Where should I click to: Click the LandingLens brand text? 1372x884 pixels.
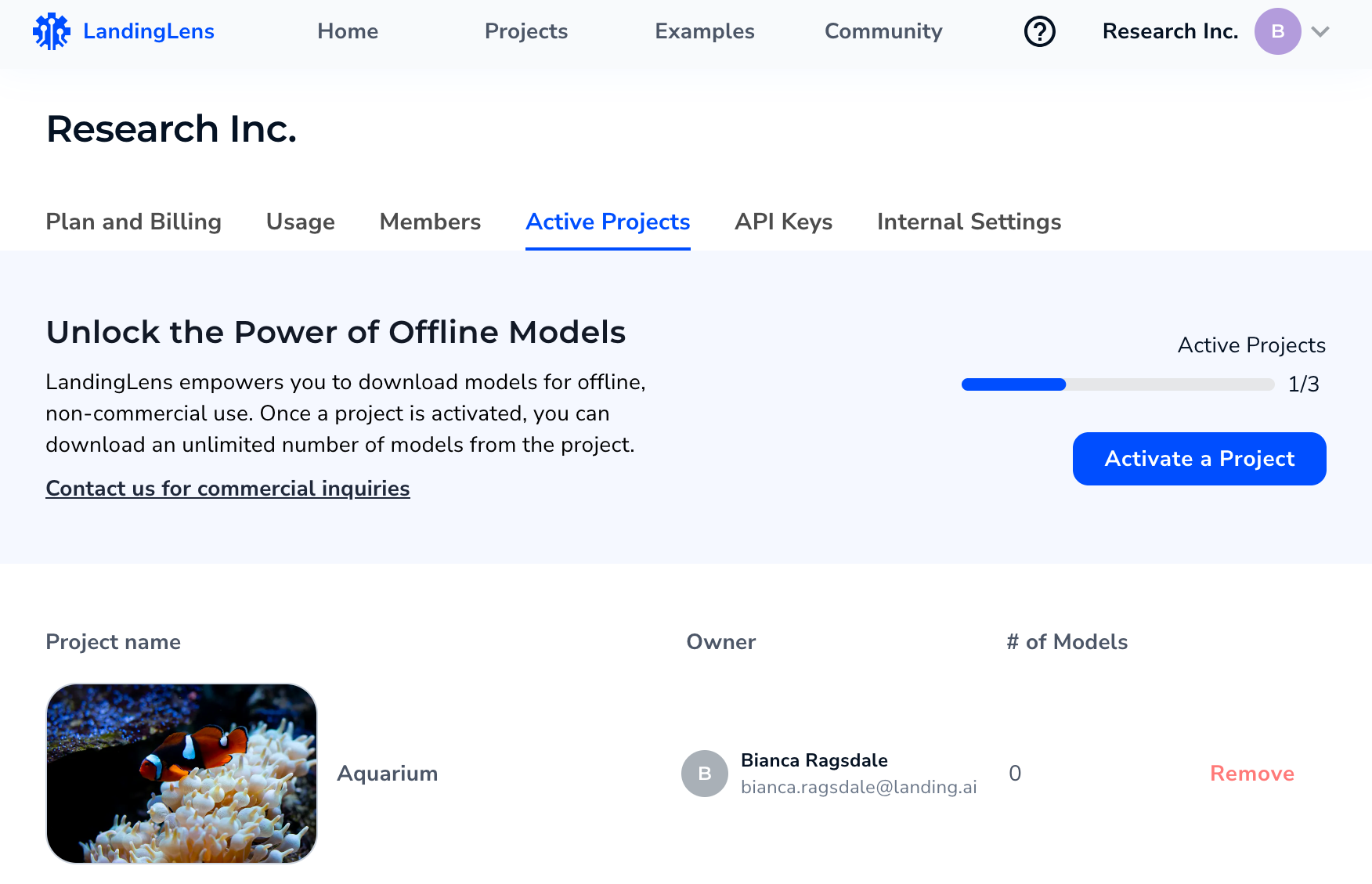click(x=149, y=31)
